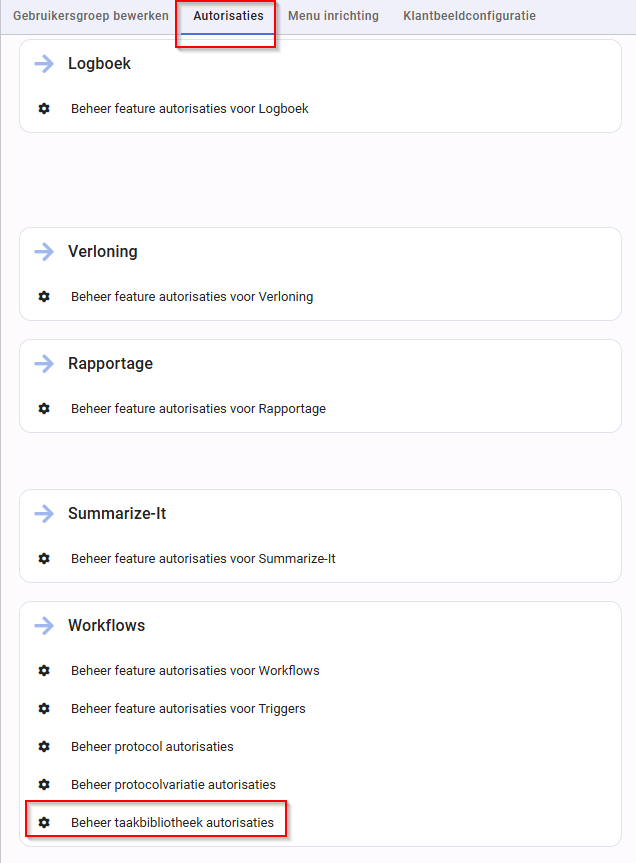Click the gear icon beside Verloning feature autorisaties
This screenshot has width=636, height=863.
pyautogui.click(x=44, y=297)
